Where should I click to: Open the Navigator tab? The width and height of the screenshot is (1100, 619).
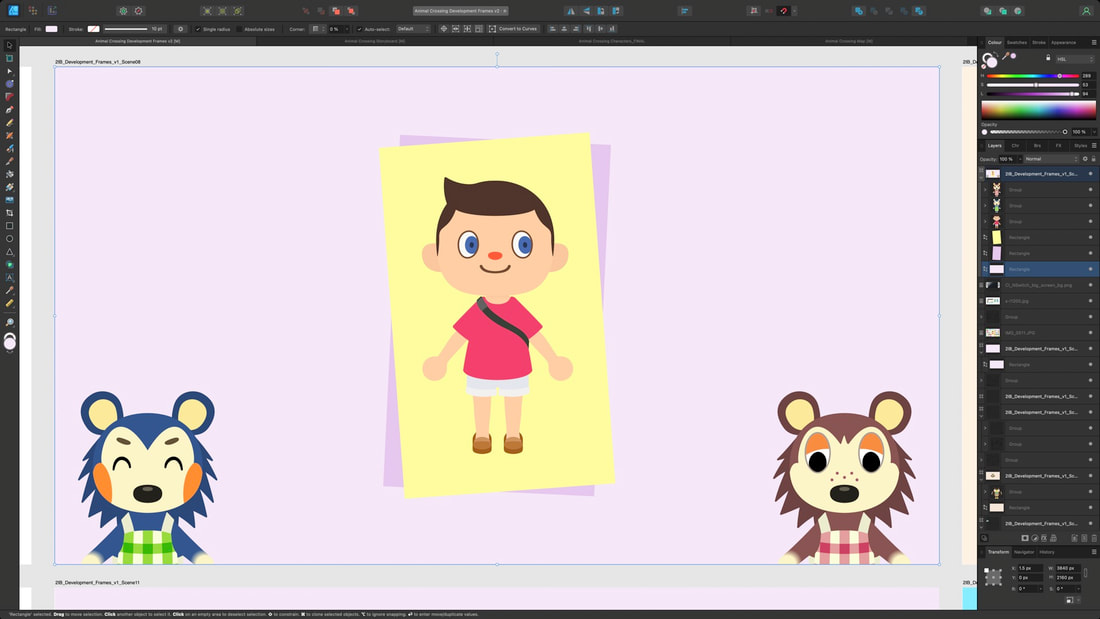tap(1024, 552)
